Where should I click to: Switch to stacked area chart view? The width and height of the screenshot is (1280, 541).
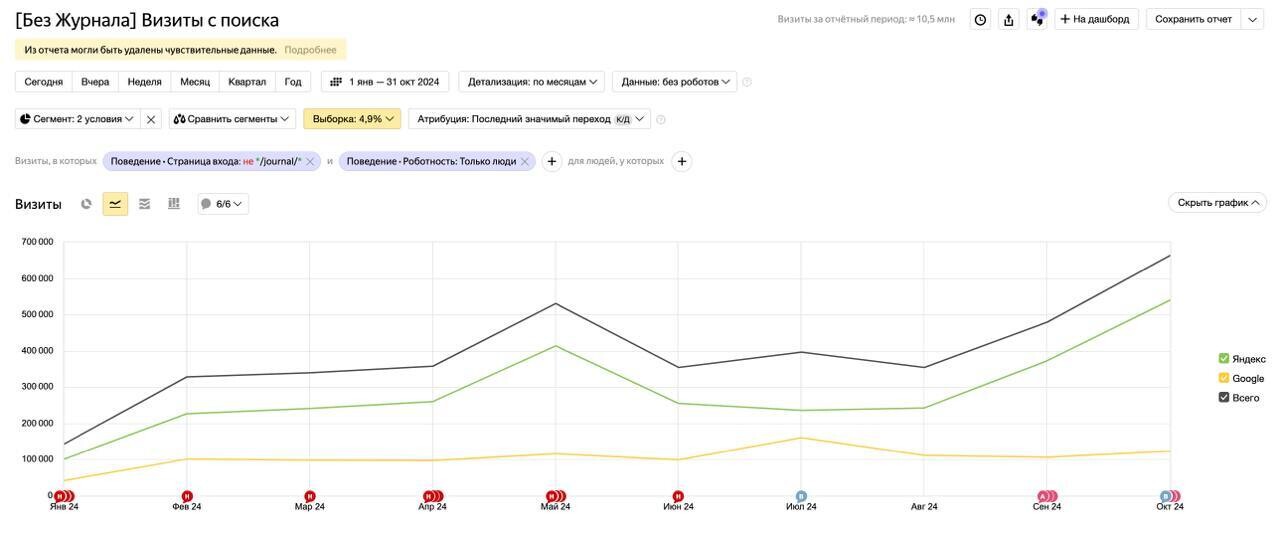tap(145, 204)
